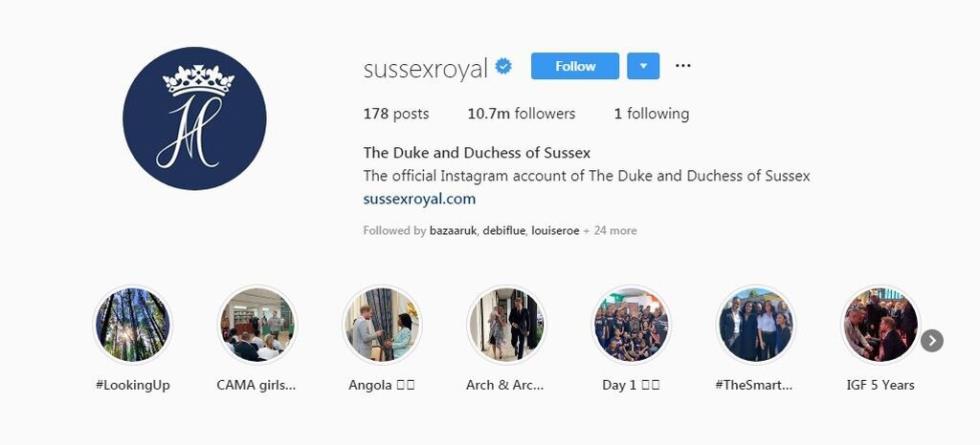
Task: Click the sussexroyal crown monogram profile picture
Action: [194, 118]
